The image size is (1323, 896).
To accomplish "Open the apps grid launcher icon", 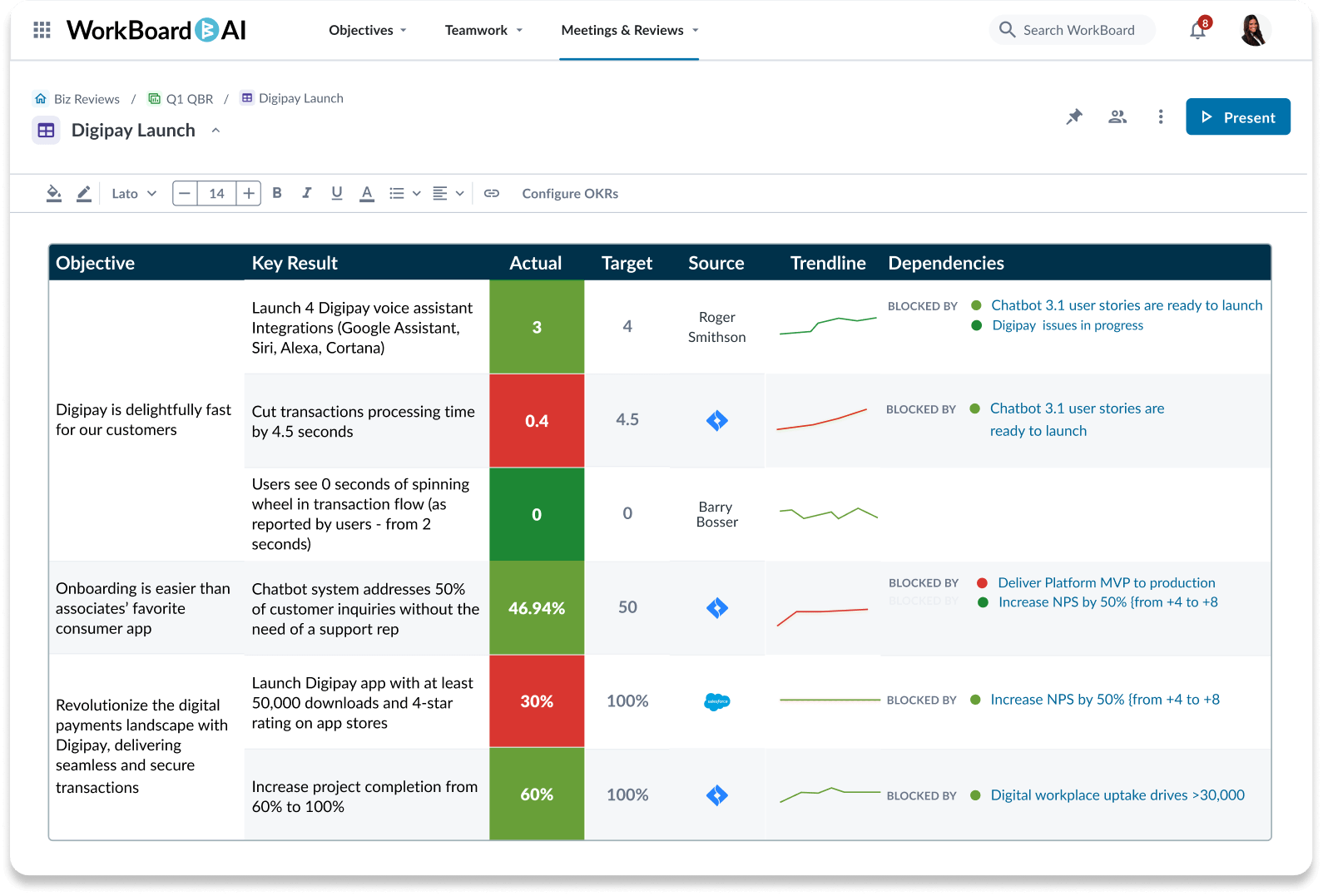I will tap(42, 31).
